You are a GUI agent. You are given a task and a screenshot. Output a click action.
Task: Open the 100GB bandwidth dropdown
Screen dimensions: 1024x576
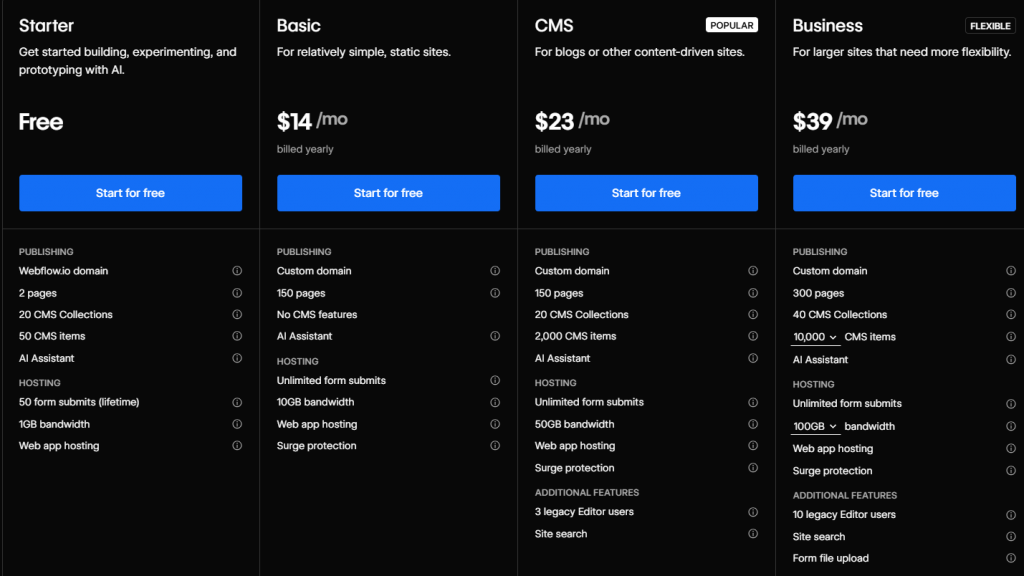pos(815,427)
